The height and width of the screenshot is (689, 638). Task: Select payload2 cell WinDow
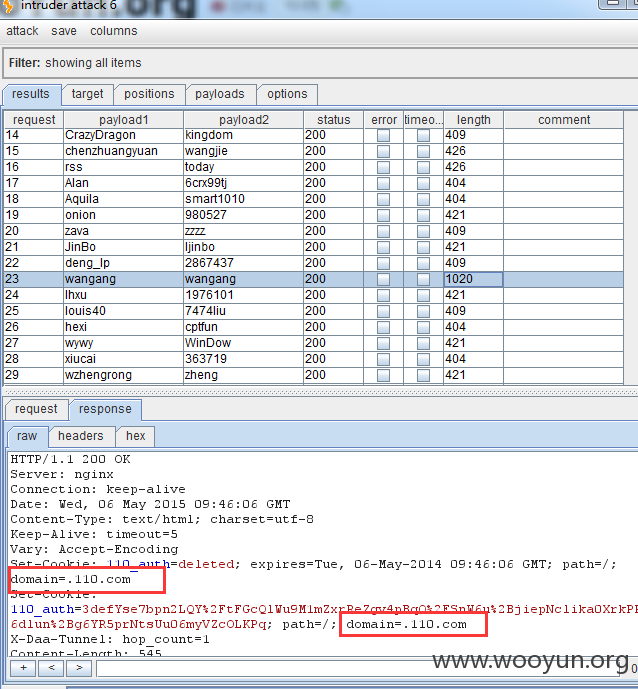click(243, 343)
